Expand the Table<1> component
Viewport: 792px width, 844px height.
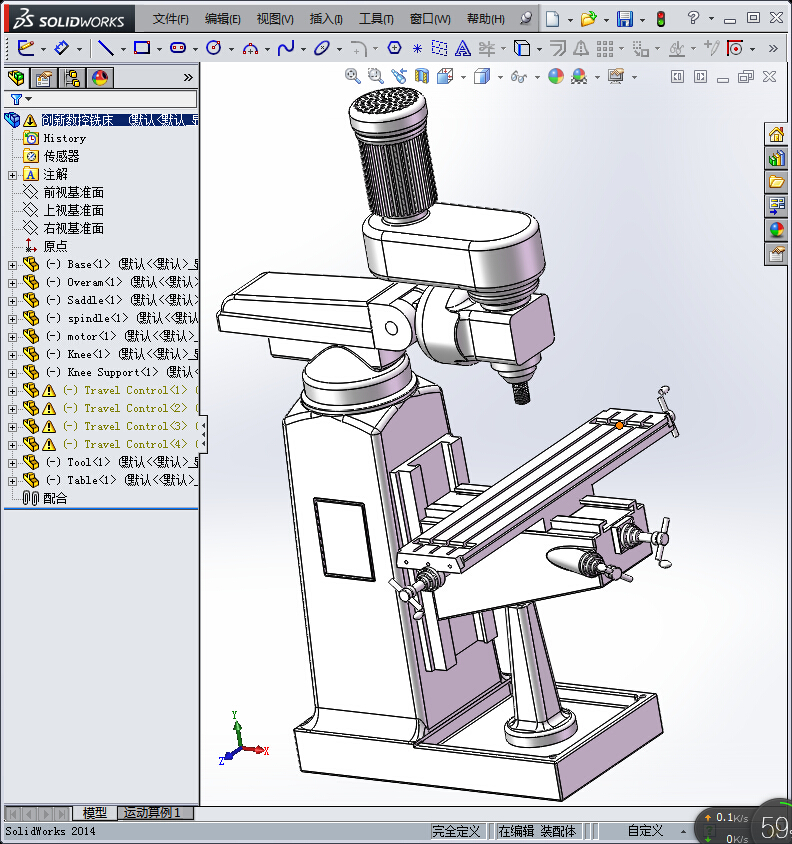12,481
